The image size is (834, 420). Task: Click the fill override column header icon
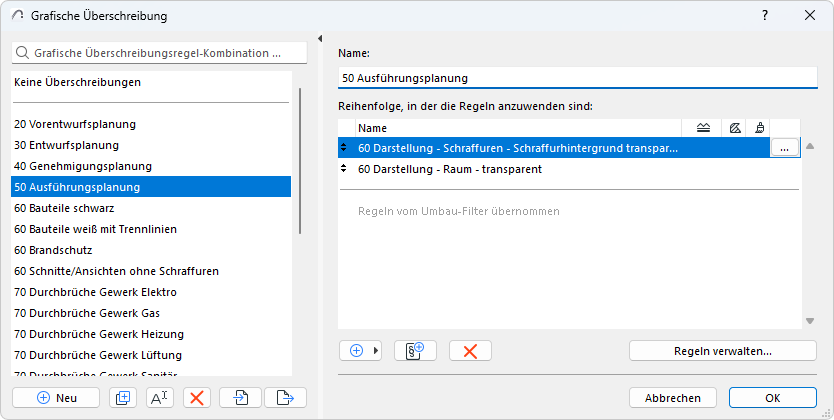(735, 128)
